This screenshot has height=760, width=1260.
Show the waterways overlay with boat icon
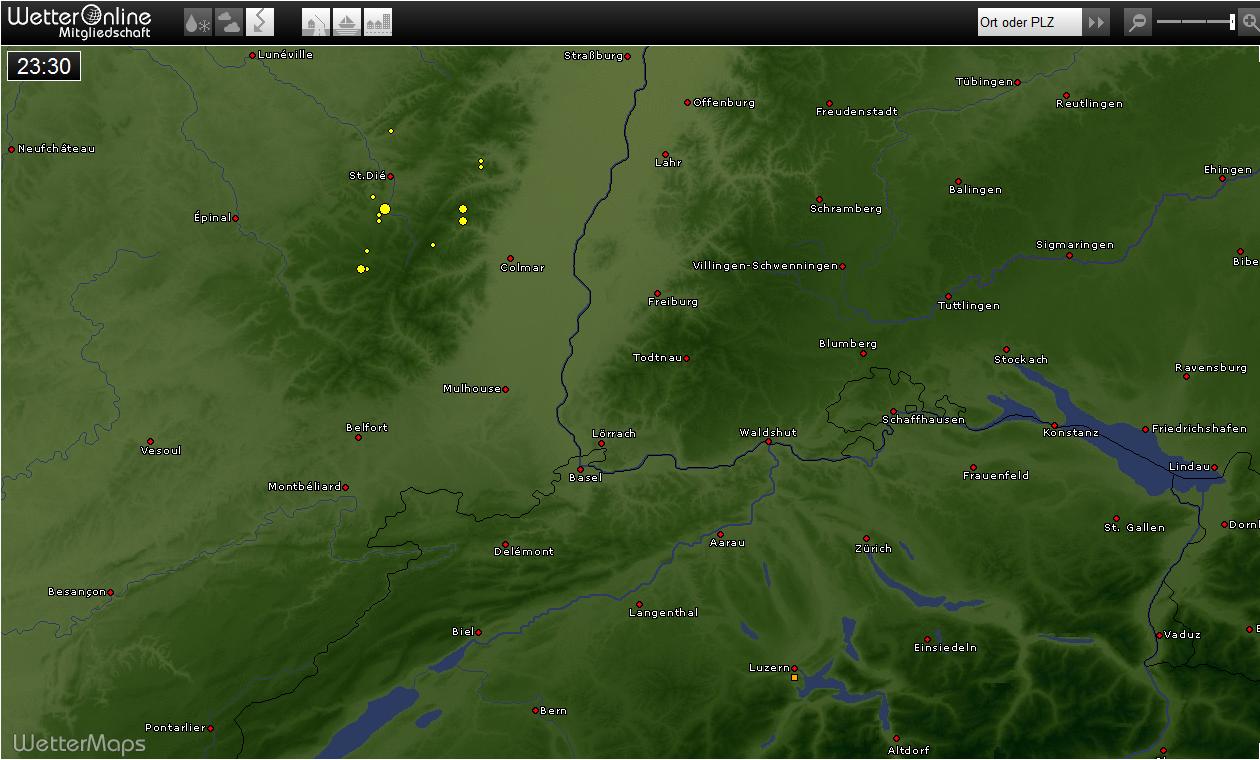pyautogui.click(x=346, y=22)
